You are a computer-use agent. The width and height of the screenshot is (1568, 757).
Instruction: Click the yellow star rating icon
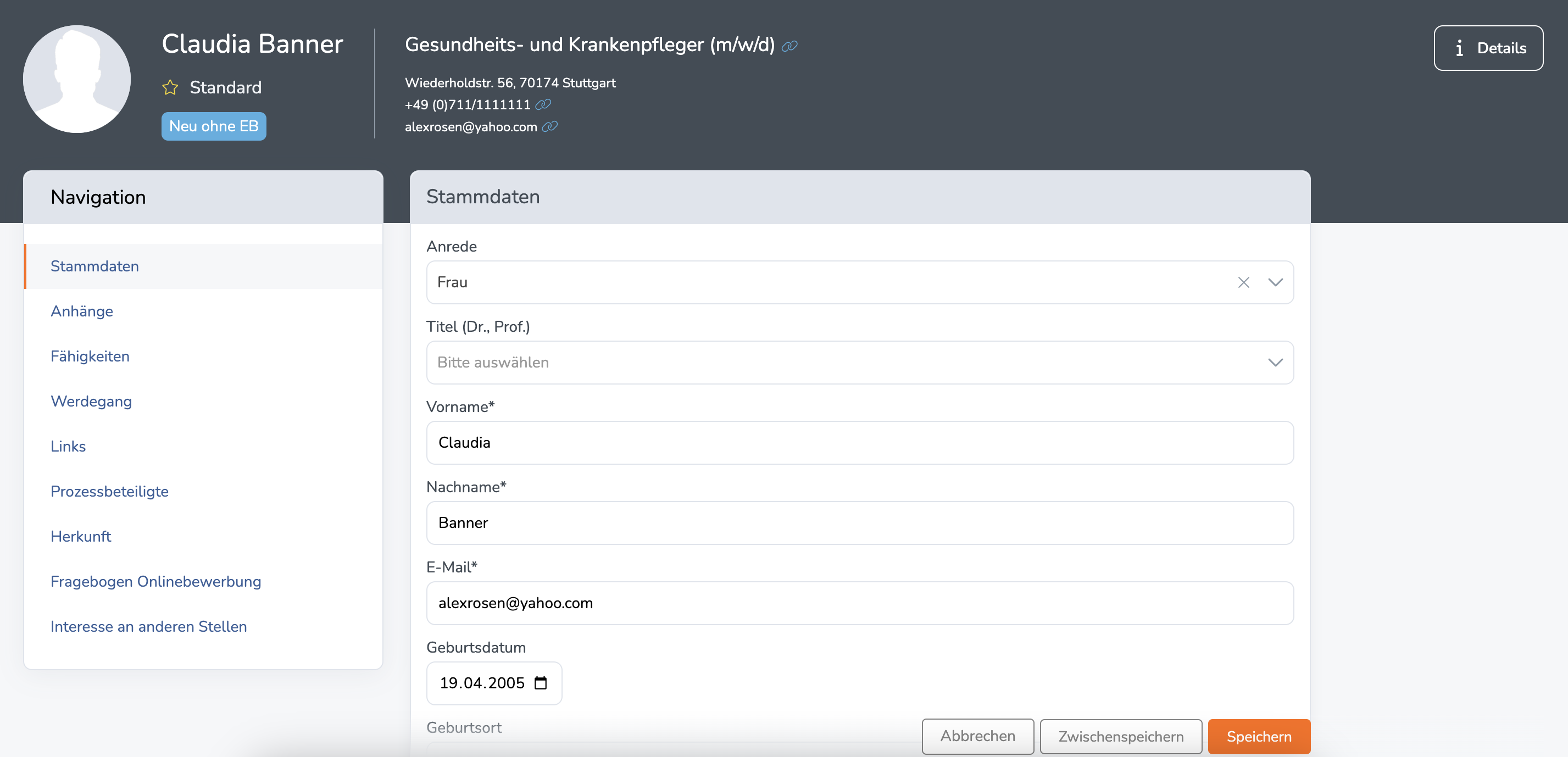[x=170, y=88]
